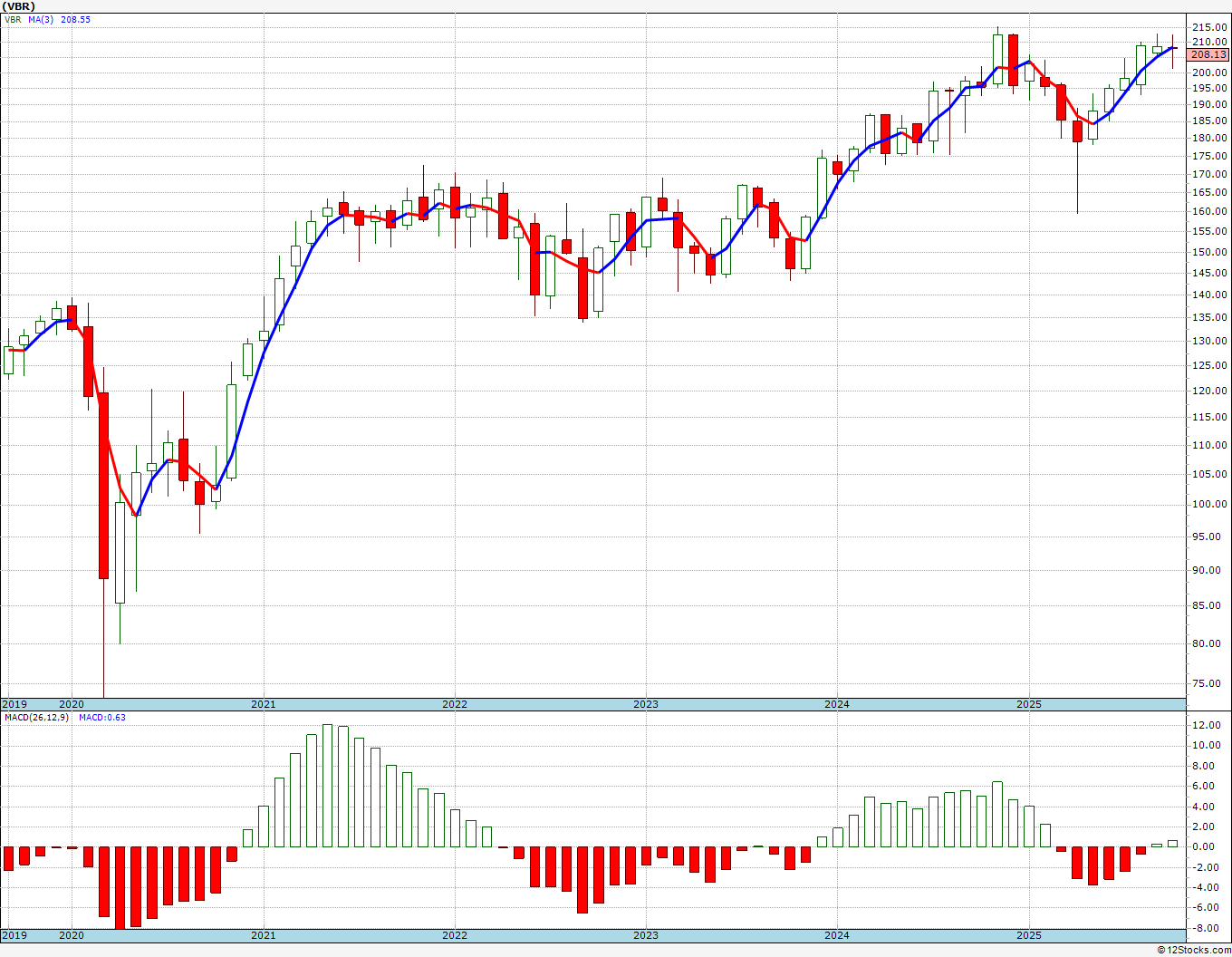1232x957 pixels.
Task: Click the 100.00 price axis label
Action: (1208, 504)
